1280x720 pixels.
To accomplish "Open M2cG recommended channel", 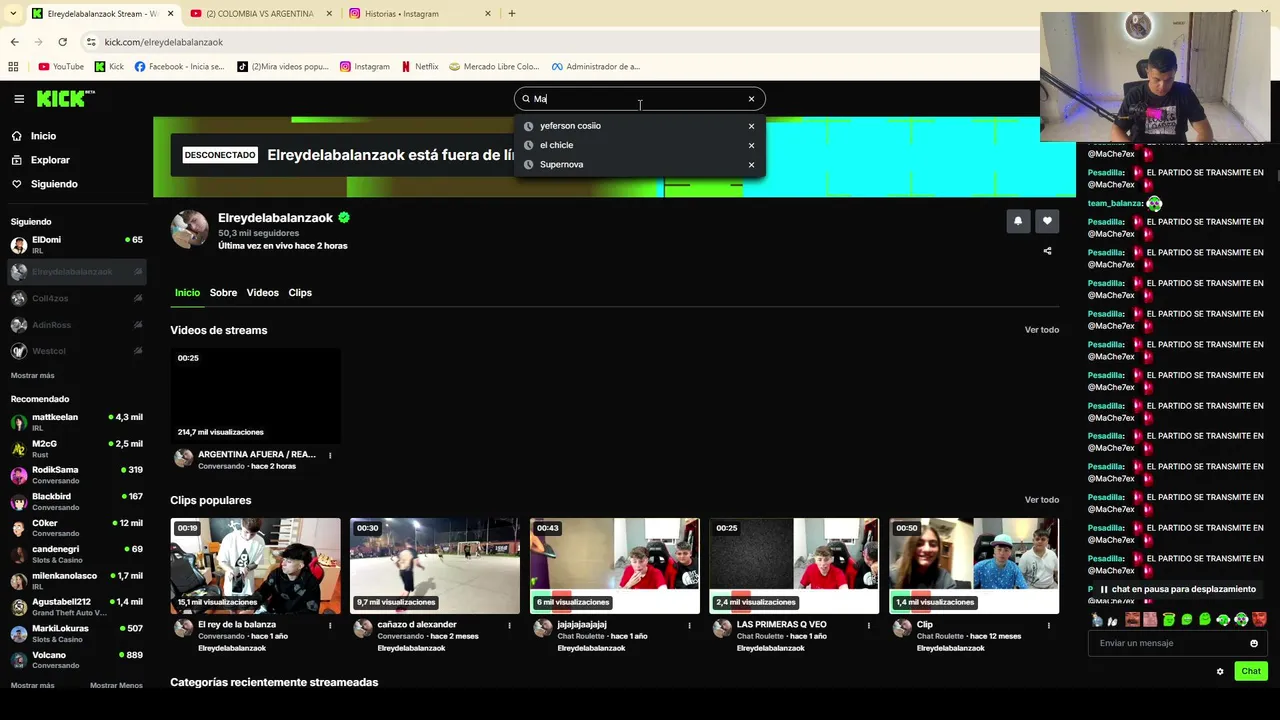I will pyautogui.click(x=76, y=449).
